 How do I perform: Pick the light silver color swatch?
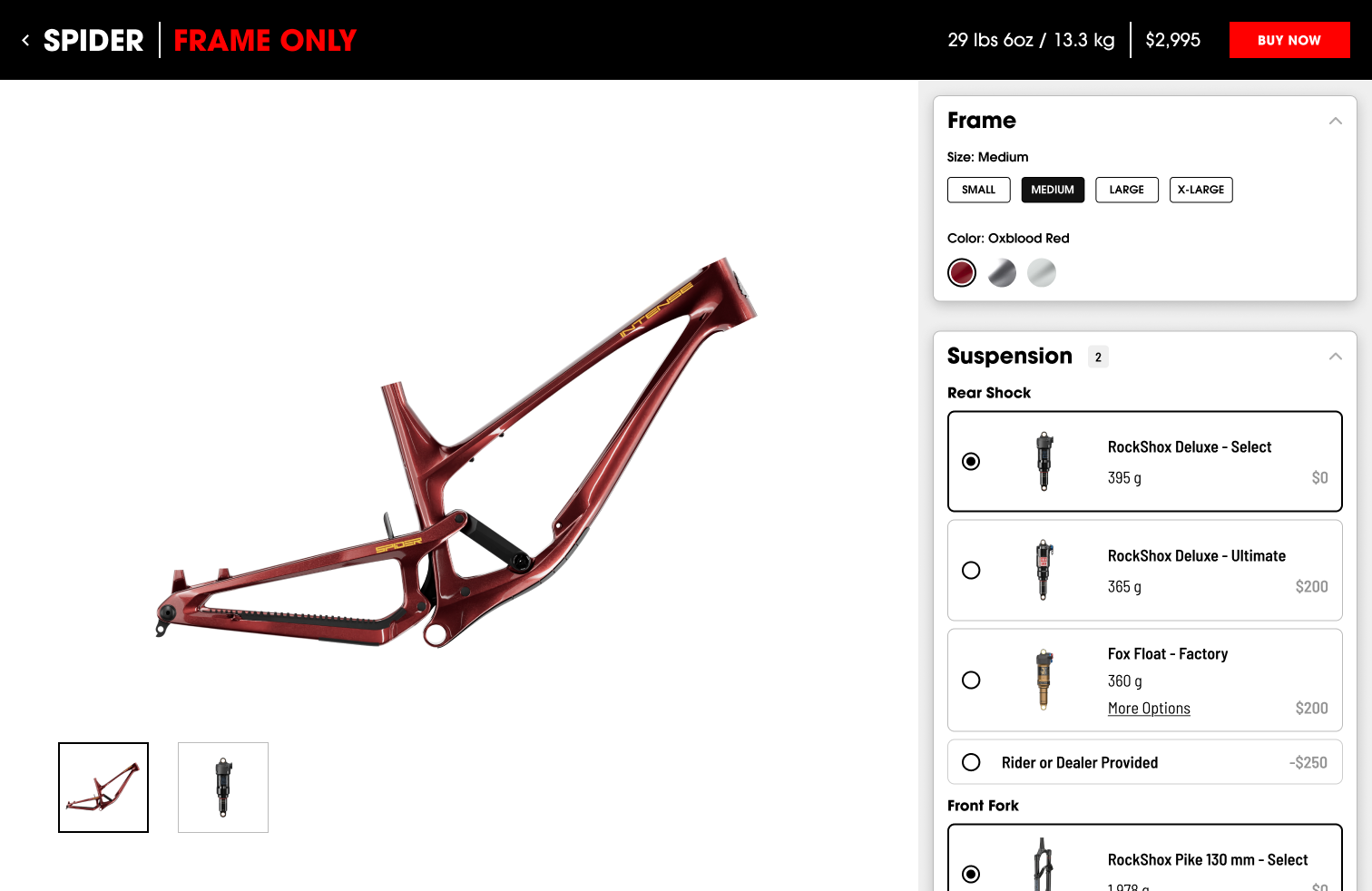(1042, 272)
